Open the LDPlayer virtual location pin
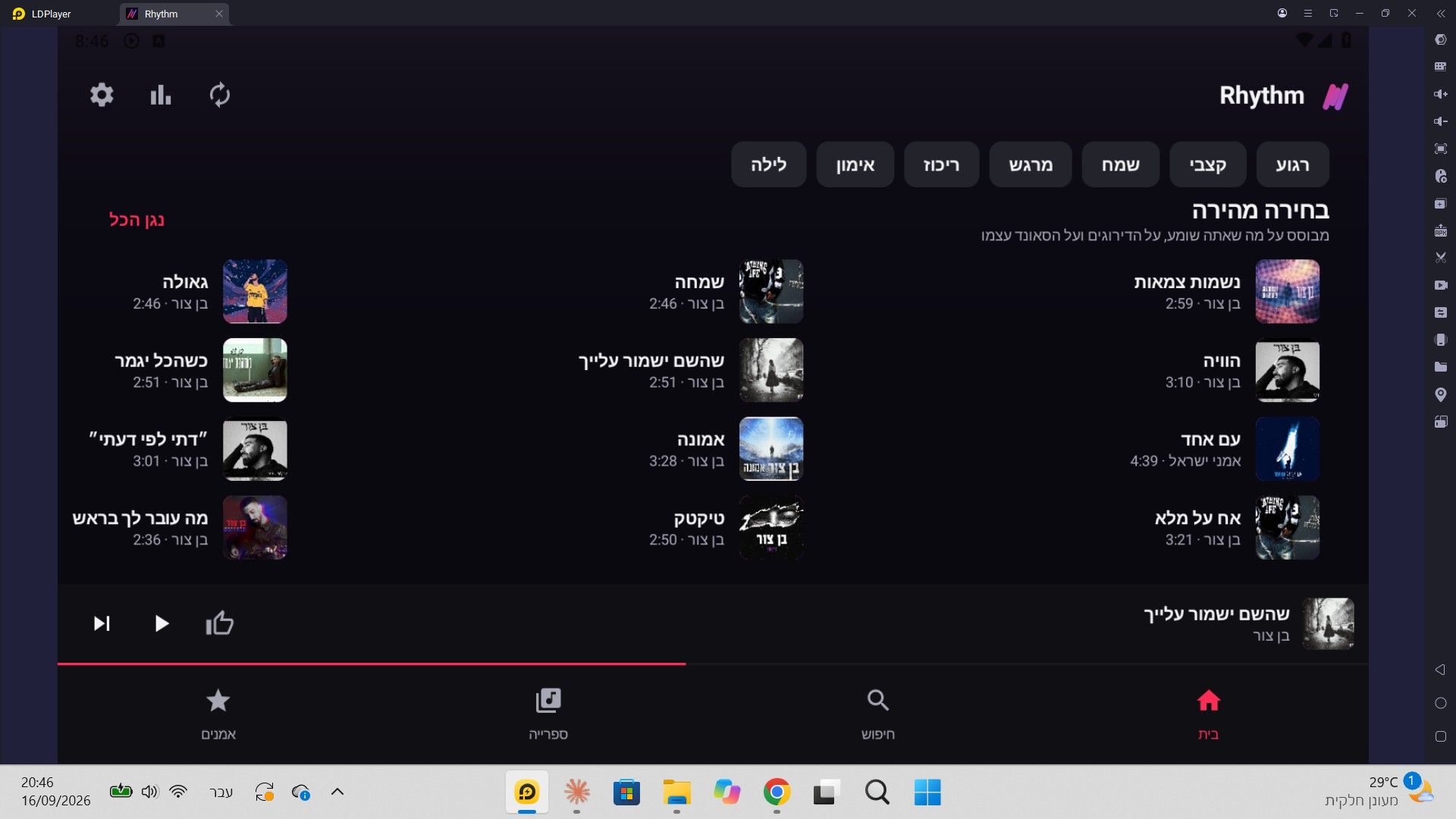1456x819 pixels. (x=1441, y=394)
